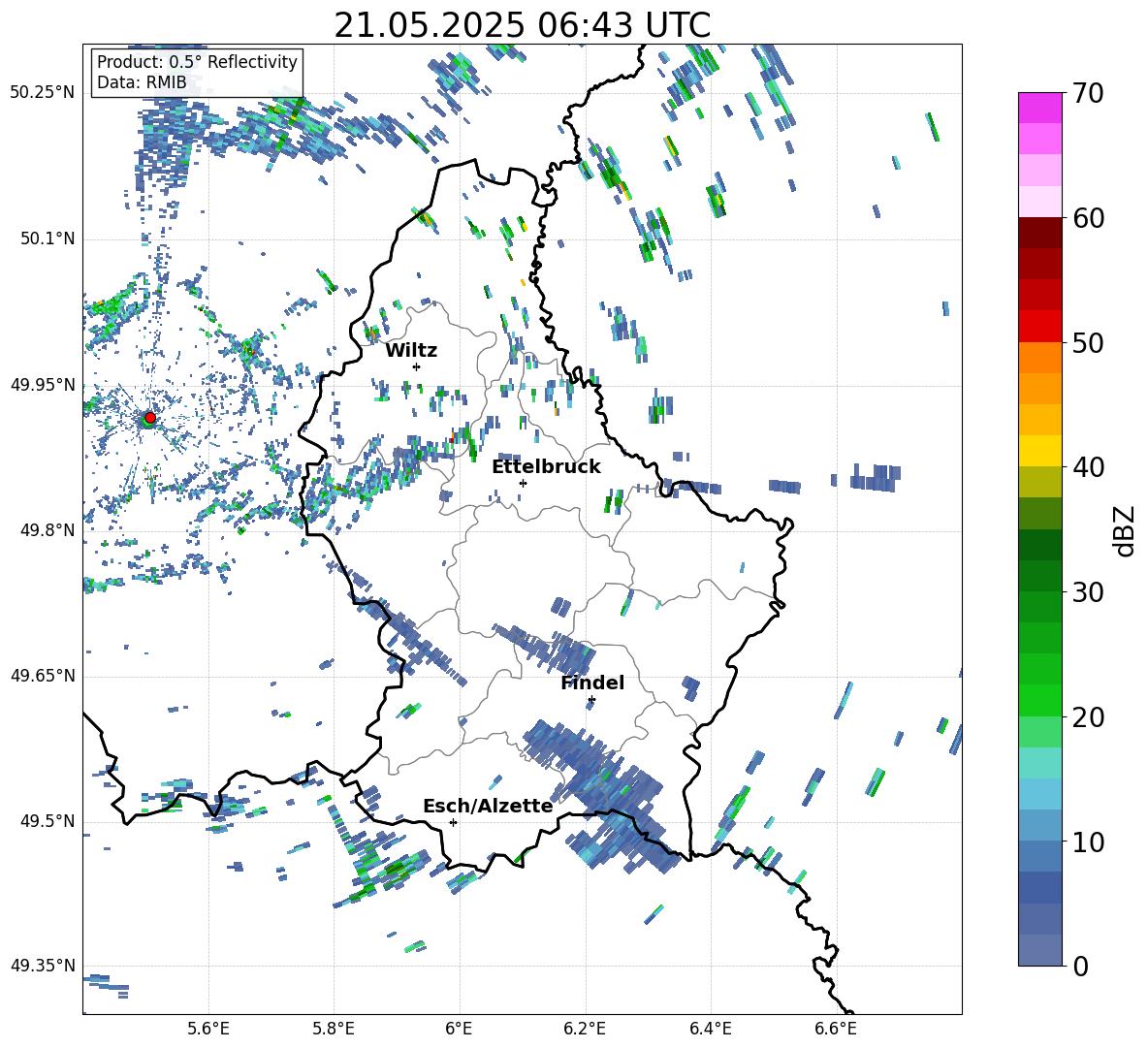The height and width of the screenshot is (1048, 1148).
Task: Click the 50.1°N latitude label
Action: (x=47, y=238)
